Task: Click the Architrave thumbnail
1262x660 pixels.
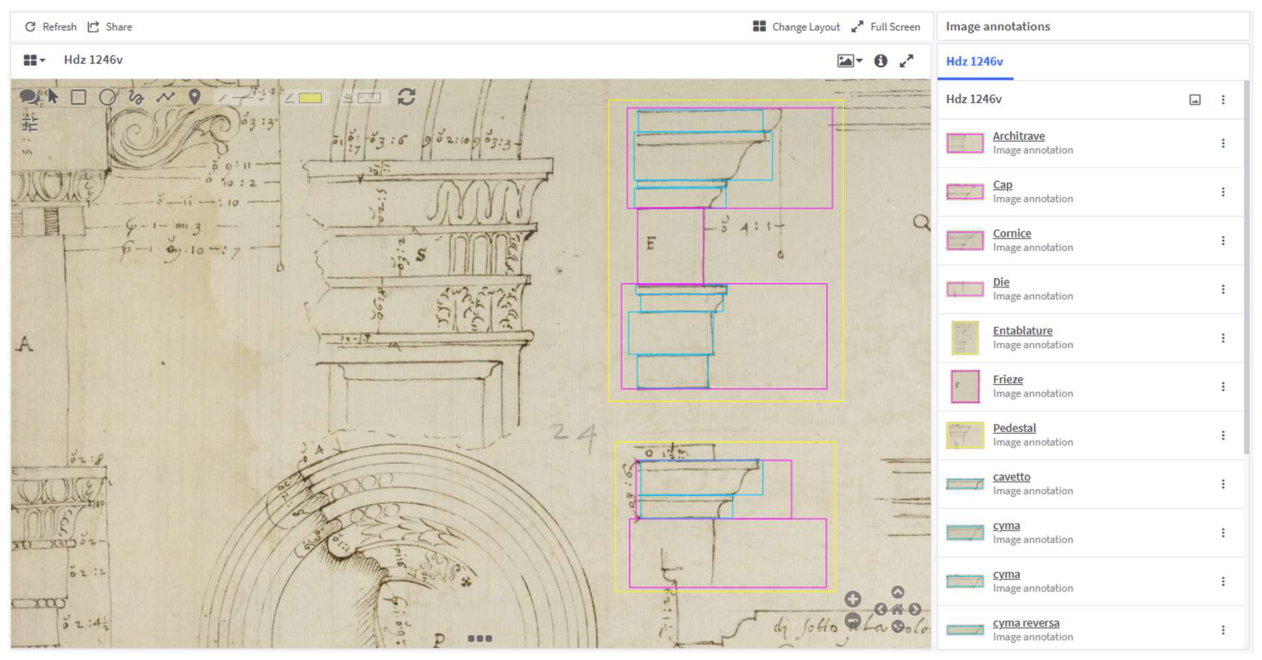Action: point(965,143)
